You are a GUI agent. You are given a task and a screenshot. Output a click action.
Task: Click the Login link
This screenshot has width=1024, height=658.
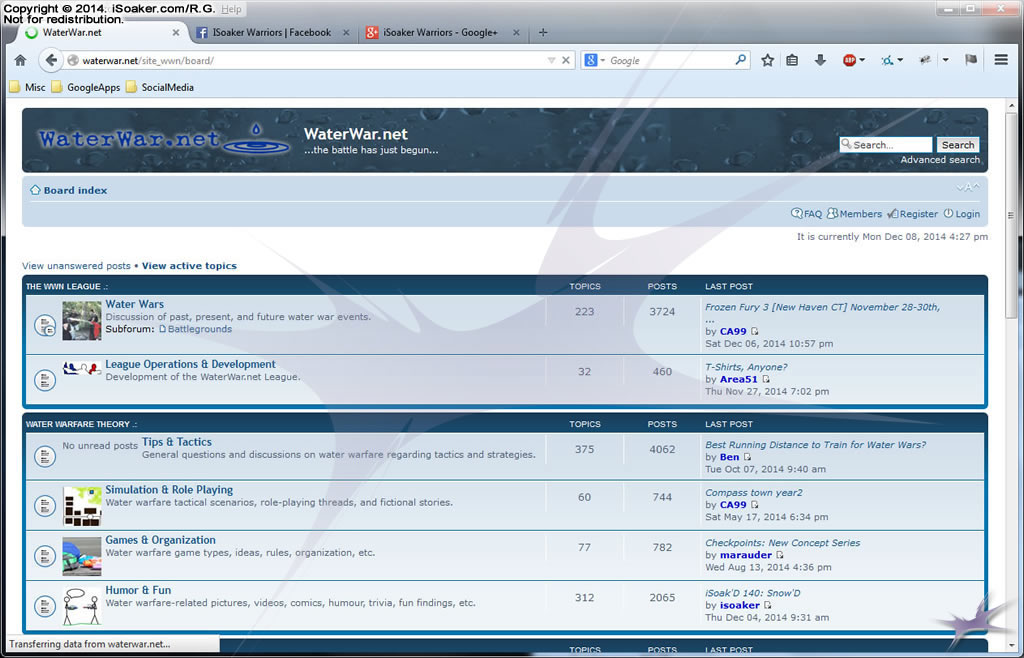(961, 213)
